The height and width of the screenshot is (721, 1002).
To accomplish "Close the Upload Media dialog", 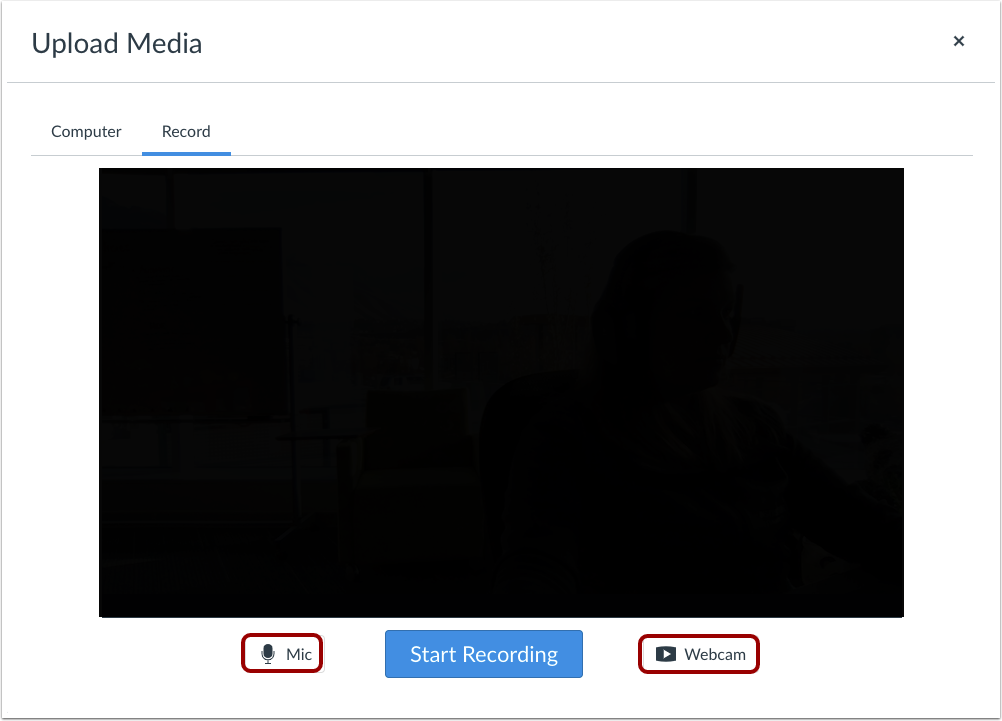I will tap(959, 41).
